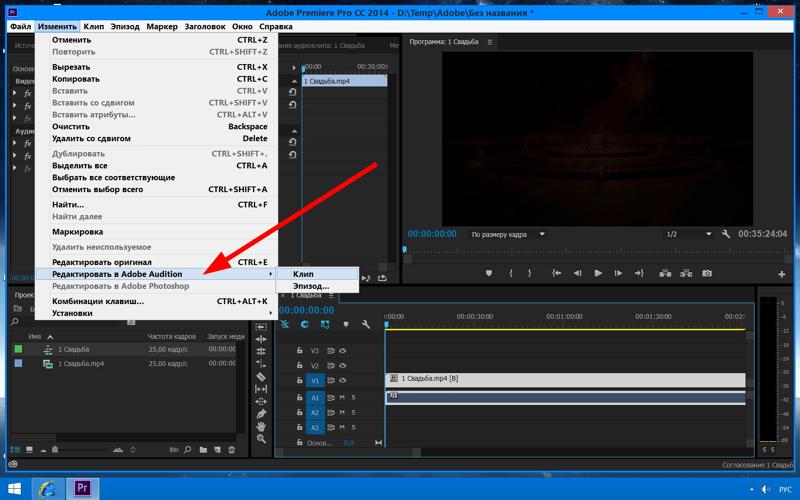The image size is (800, 500).
Task: Click the Lift button
Action: point(665,273)
